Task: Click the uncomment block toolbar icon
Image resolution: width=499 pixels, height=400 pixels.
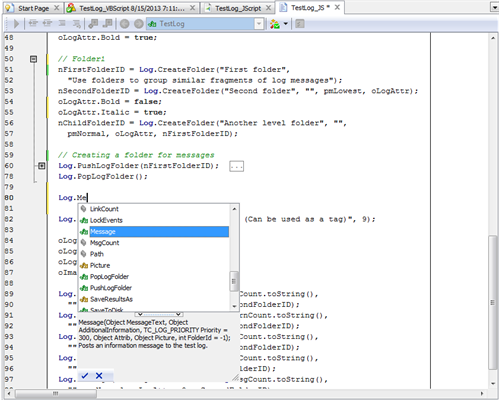Action: [x=76, y=23]
